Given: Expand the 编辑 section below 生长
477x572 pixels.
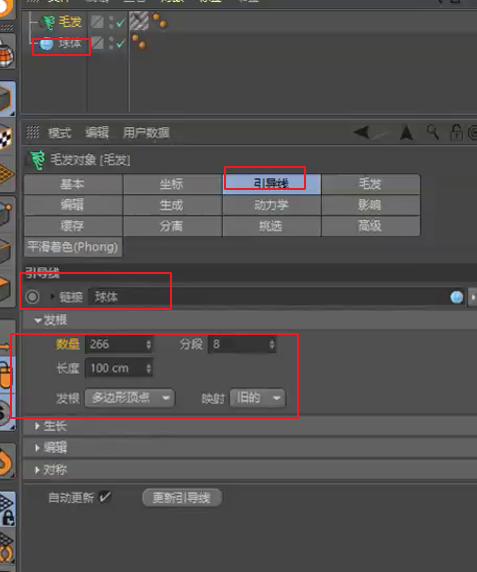Looking at the screenshot, I should point(37,448).
